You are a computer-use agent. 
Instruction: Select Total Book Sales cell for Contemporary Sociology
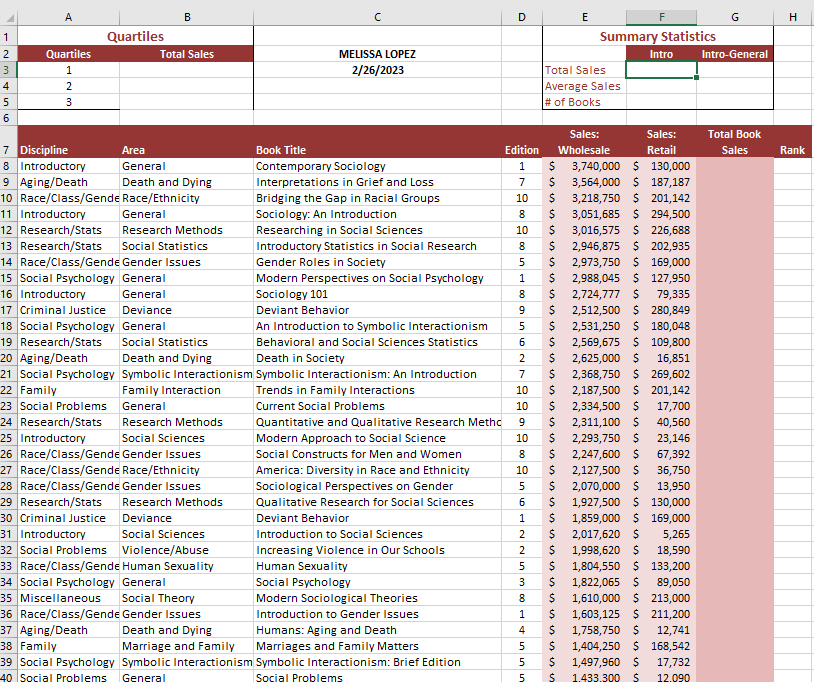(x=735, y=166)
